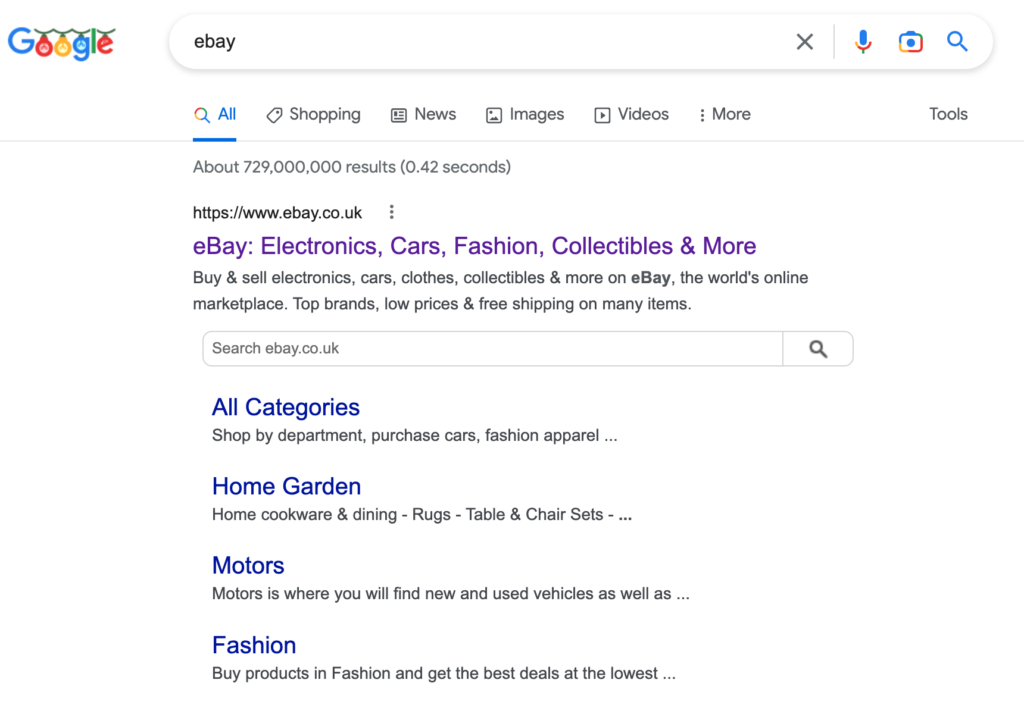Click the blue magnifier search icon
Screen dimensions: 1024x714
coord(957,42)
